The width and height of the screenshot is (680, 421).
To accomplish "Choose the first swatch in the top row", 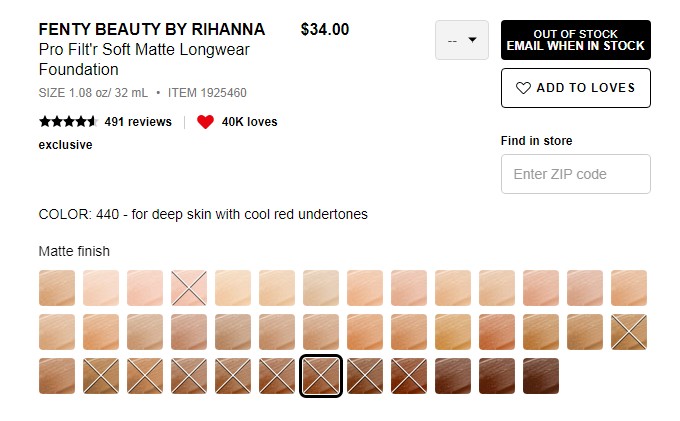I will [x=57, y=288].
